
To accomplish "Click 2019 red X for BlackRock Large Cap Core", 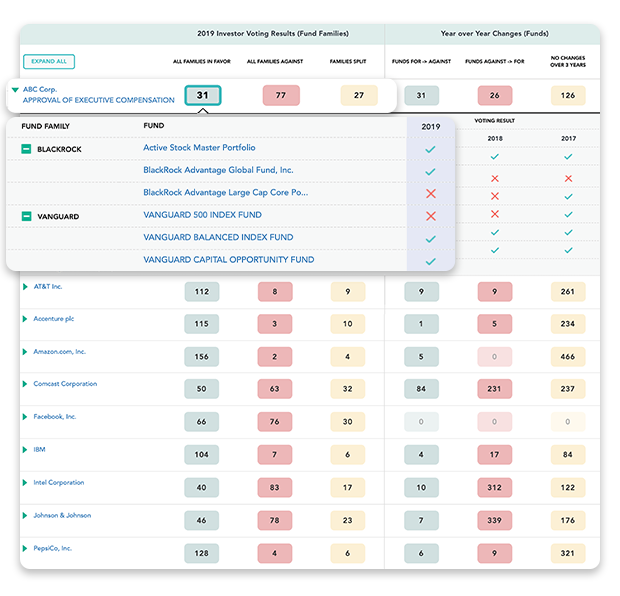I will (x=431, y=194).
